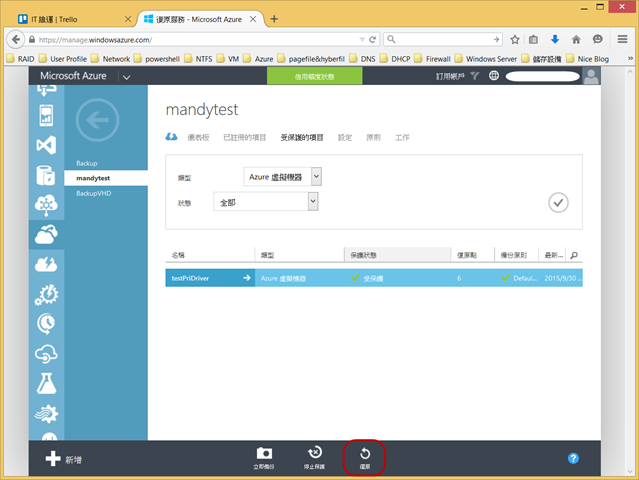The image size is (639, 480).
Task: Switch to the registered items tab
Action: point(245,138)
